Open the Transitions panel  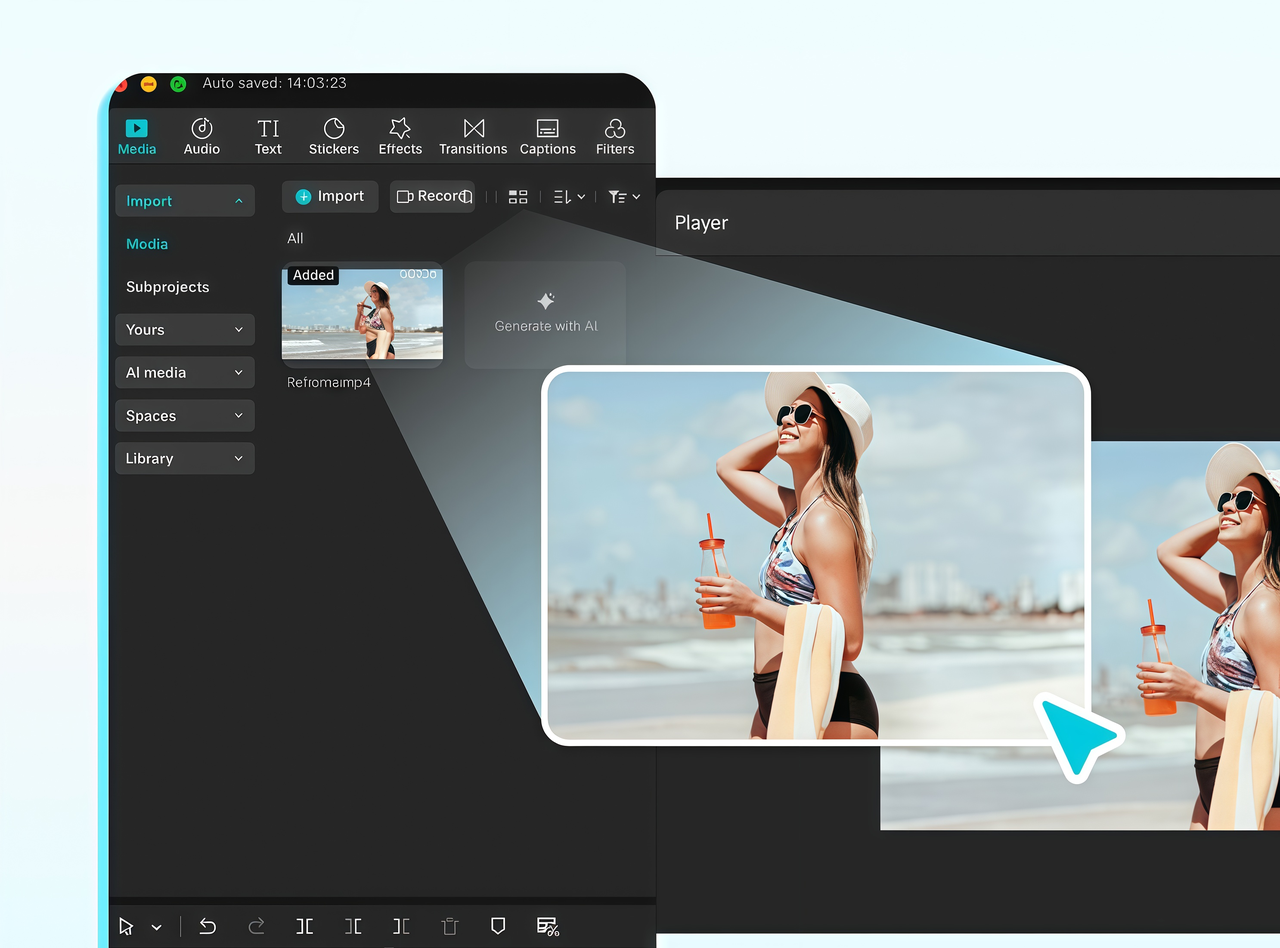click(x=473, y=137)
